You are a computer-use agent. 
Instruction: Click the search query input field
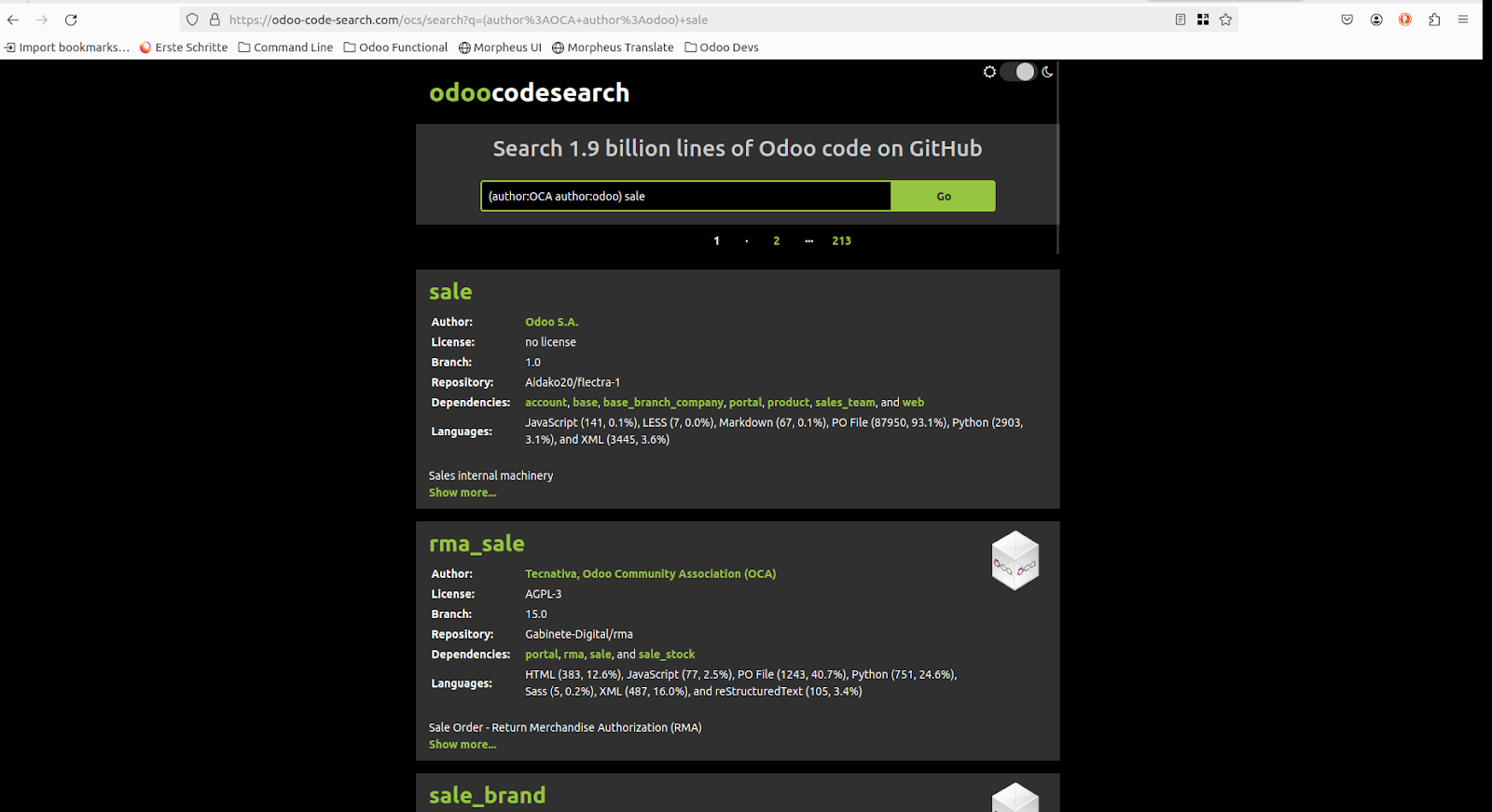[x=685, y=196]
